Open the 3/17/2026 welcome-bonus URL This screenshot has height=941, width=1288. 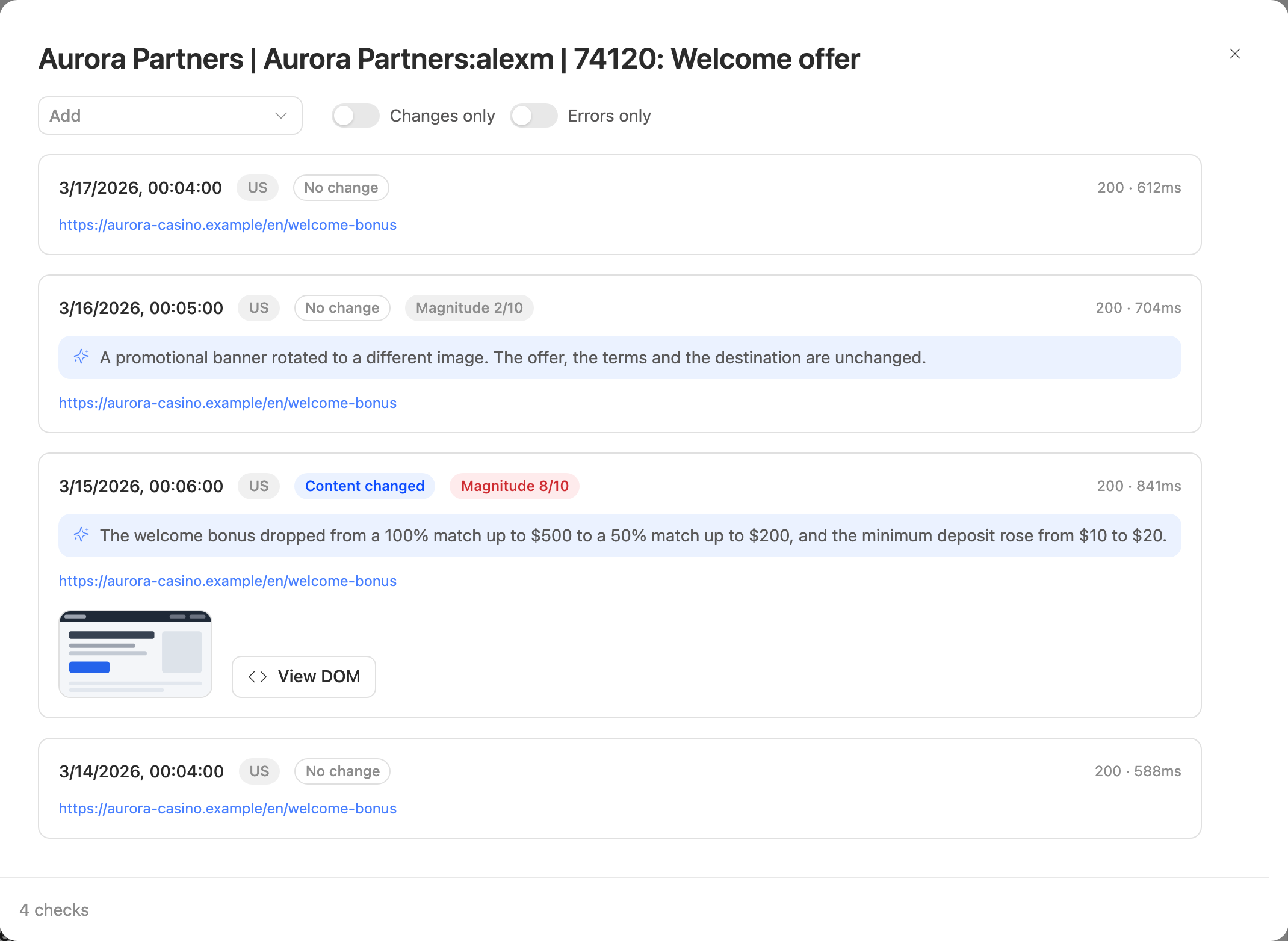[x=228, y=225]
